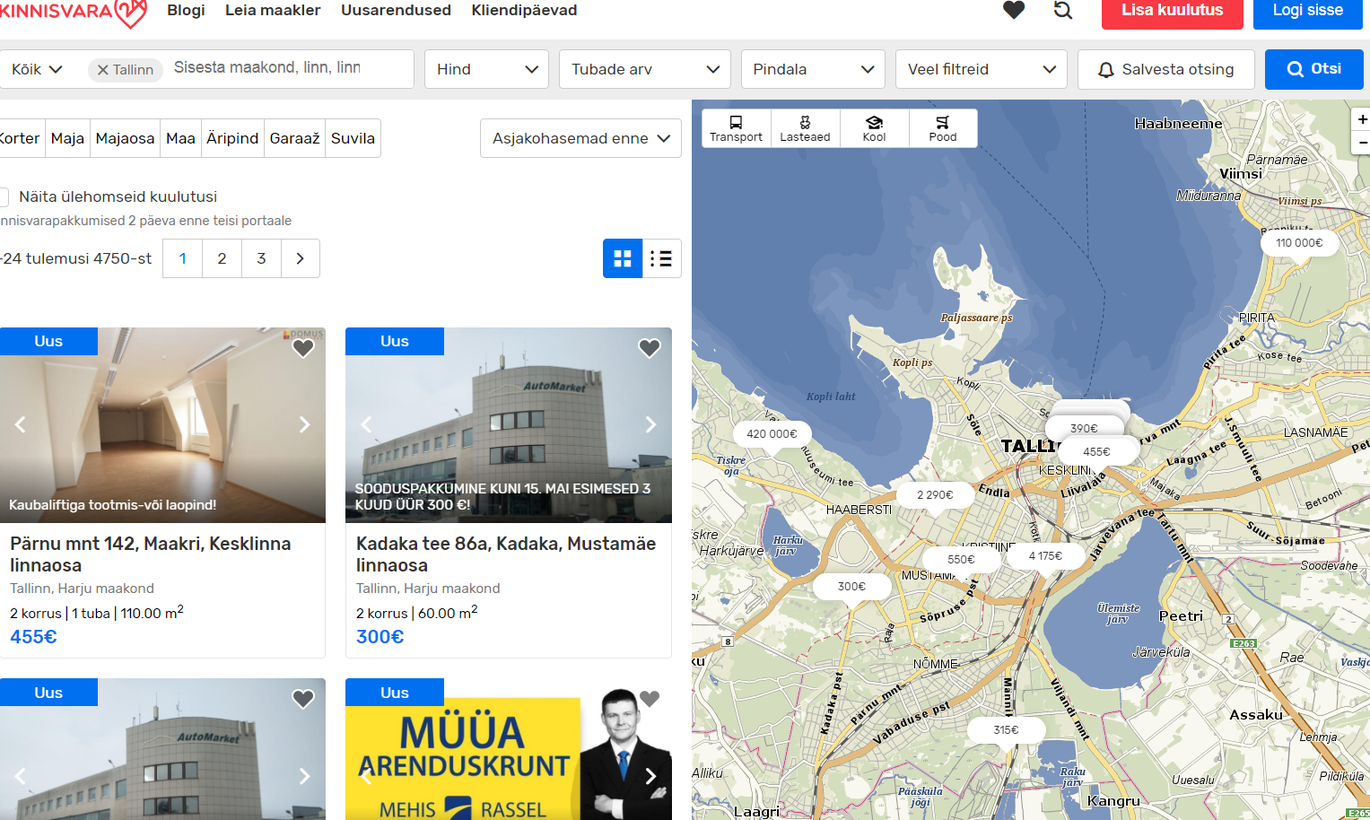
Task: Open favorites heart icon in header
Action: coord(1014,10)
